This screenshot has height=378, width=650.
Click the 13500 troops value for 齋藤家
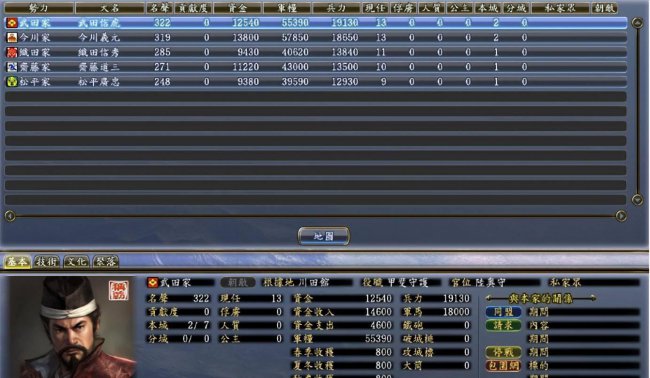(344, 67)
